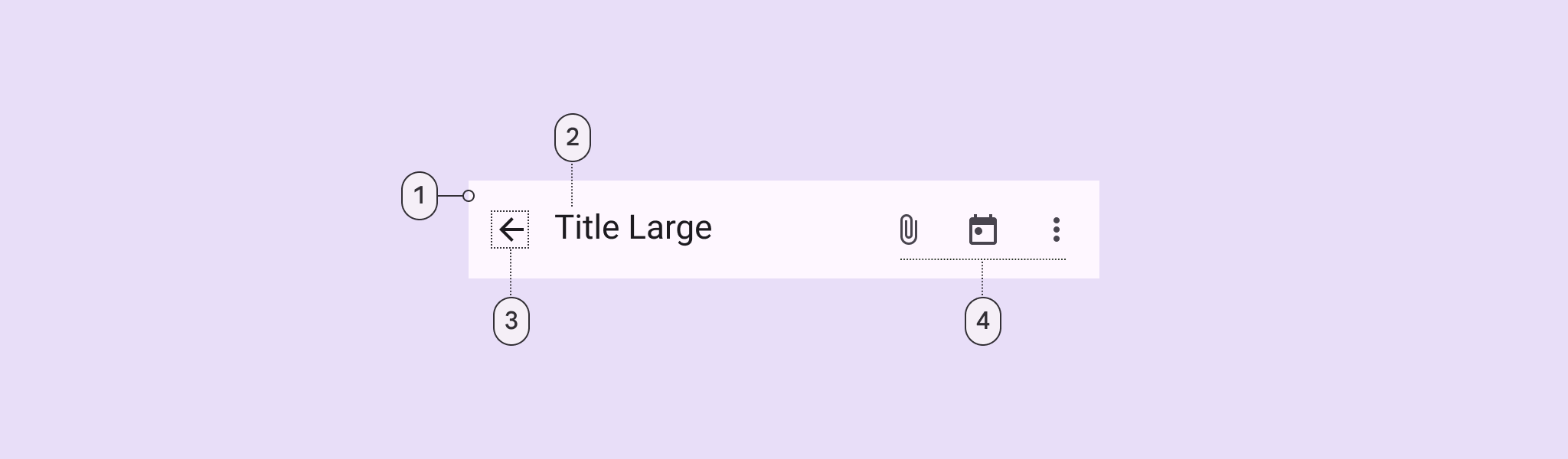Click the paperclip attachment icon
This screenshot has width=1568, height=459.
[x=908, y=229]
